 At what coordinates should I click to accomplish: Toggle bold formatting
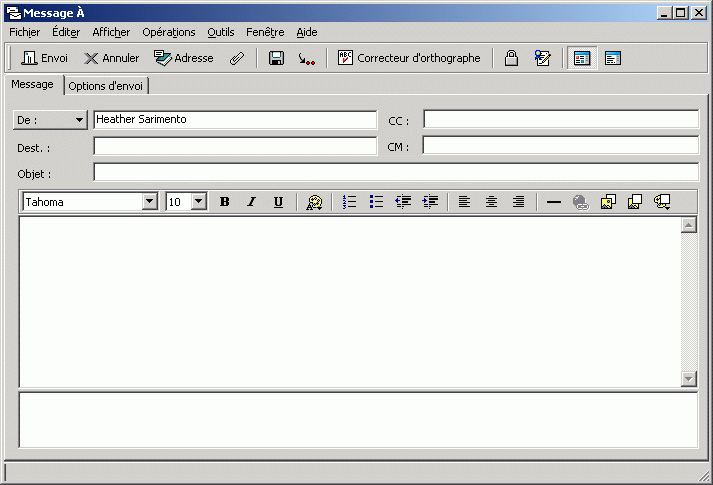225,202
